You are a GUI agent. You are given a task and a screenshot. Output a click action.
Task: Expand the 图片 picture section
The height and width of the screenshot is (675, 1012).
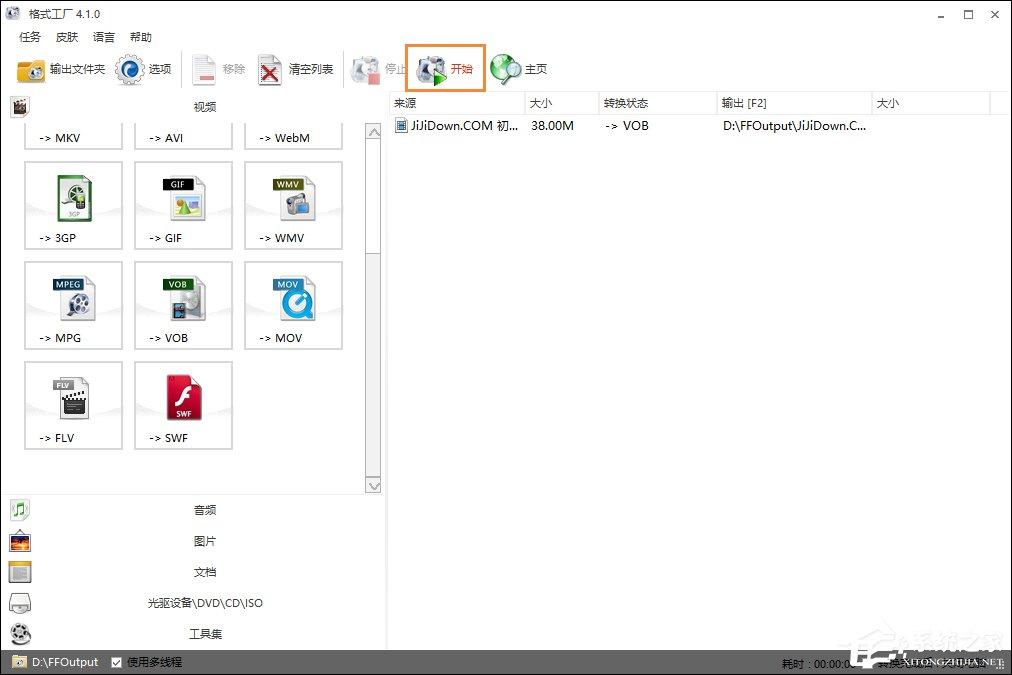click(205, 541)
